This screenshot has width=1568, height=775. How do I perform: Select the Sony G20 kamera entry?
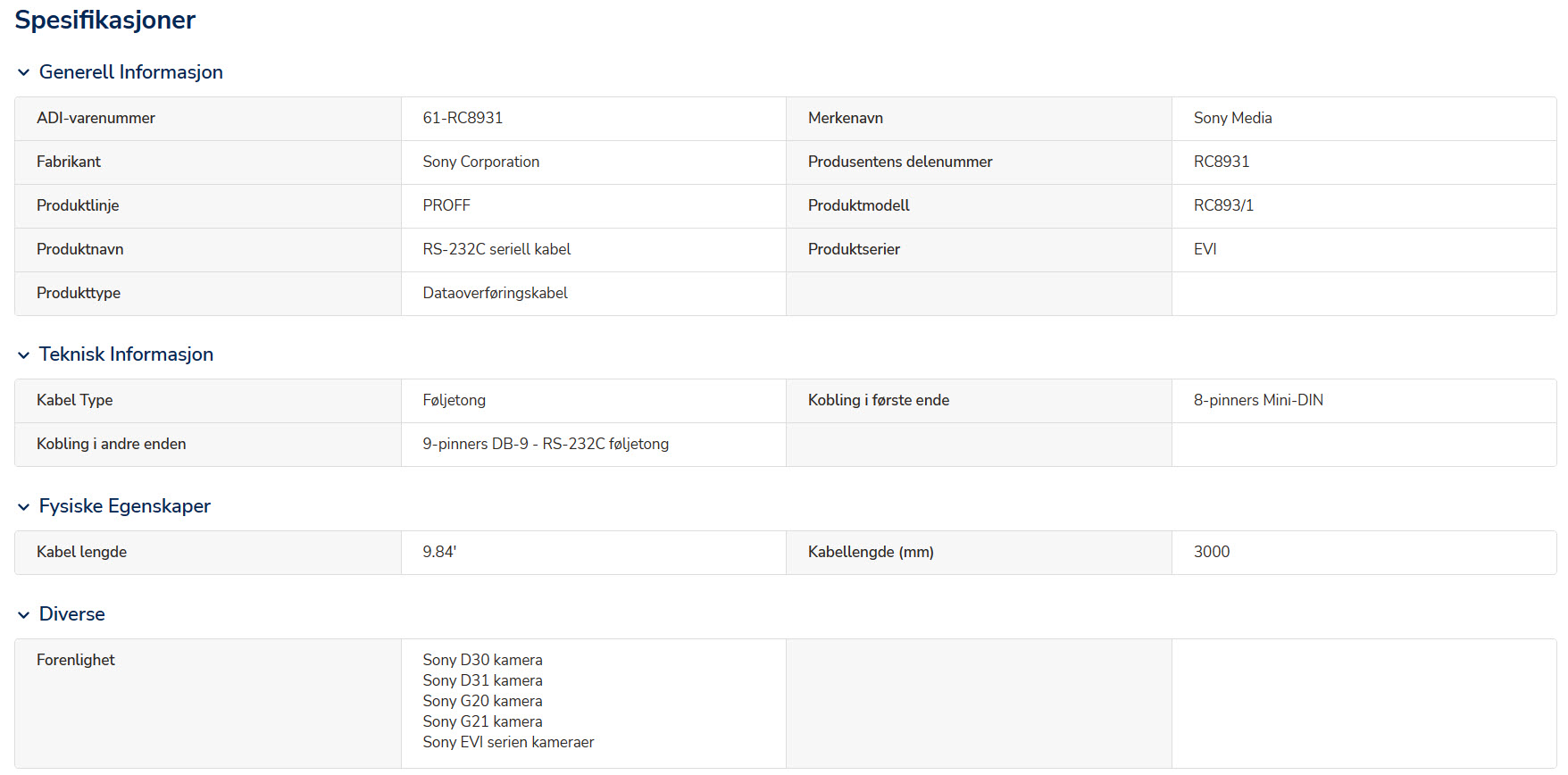tap(483, 701)
